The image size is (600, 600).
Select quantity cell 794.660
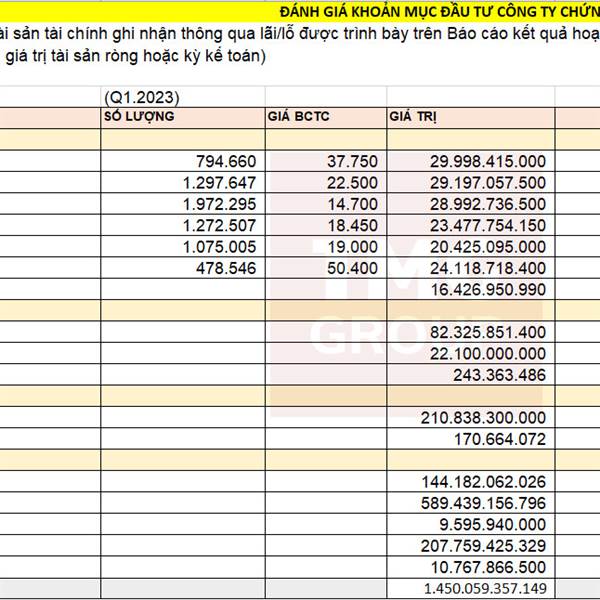click(183, 161)
